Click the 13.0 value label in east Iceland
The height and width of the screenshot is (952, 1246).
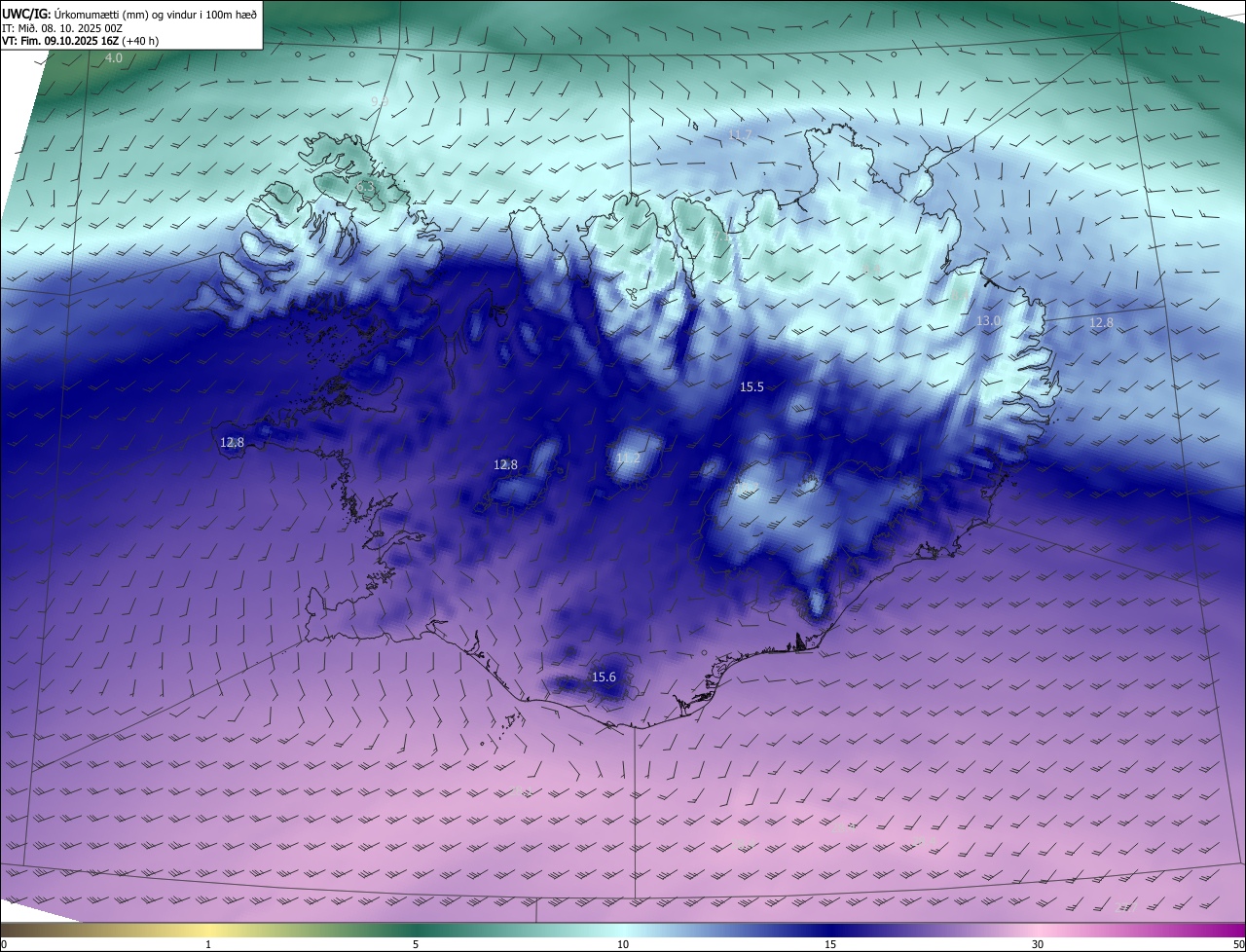tap(988, 320)
